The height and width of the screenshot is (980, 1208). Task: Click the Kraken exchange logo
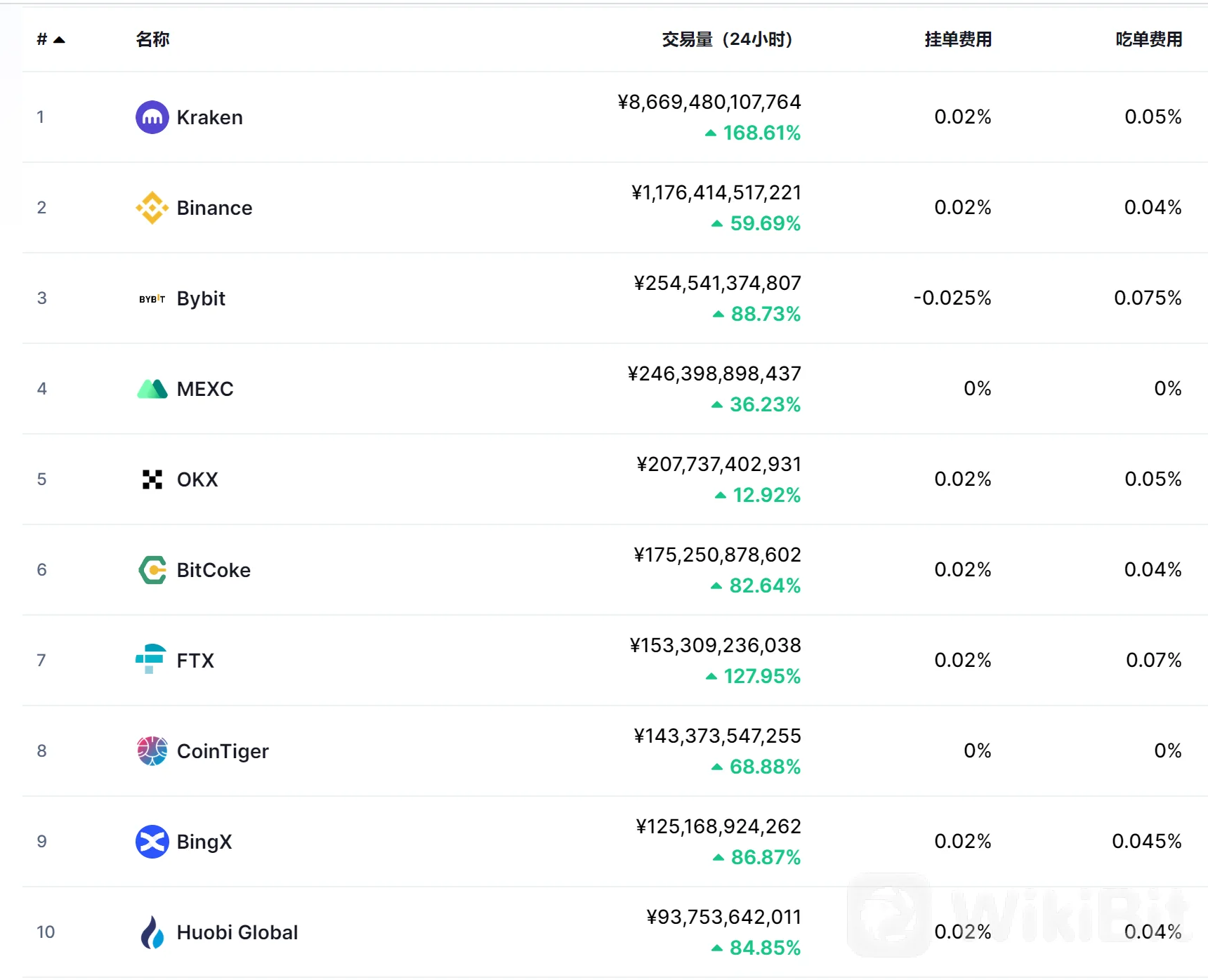(x=152, y=117)
